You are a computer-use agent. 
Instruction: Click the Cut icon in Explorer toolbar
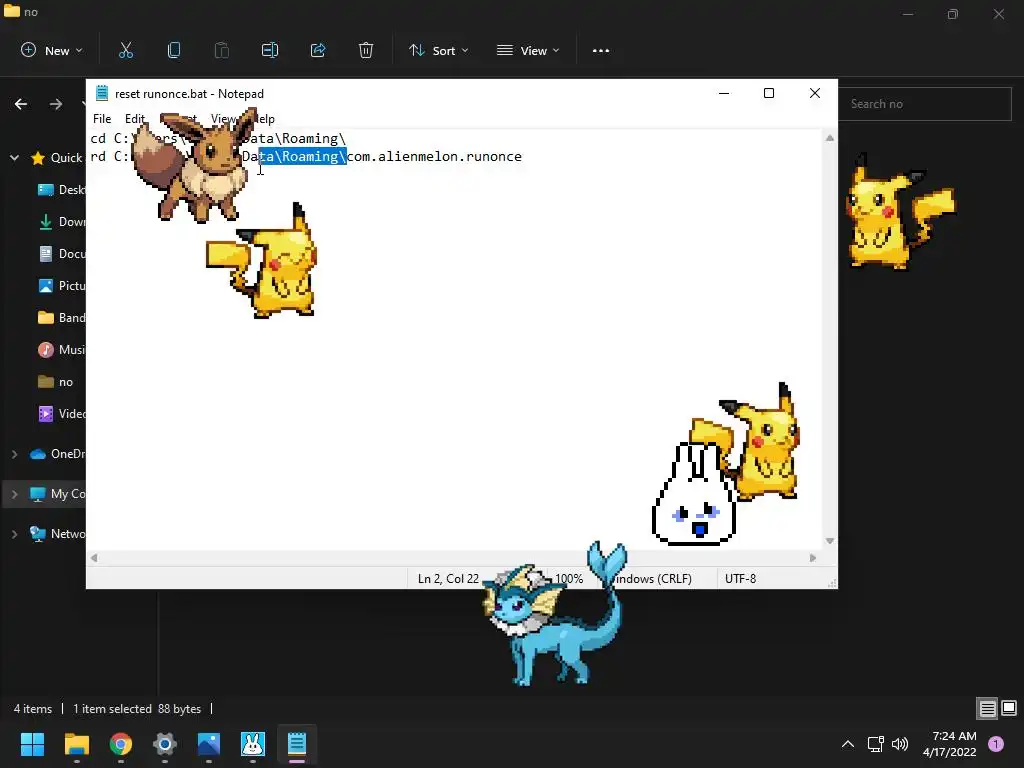pyautogui.click(x=126, y=50)
